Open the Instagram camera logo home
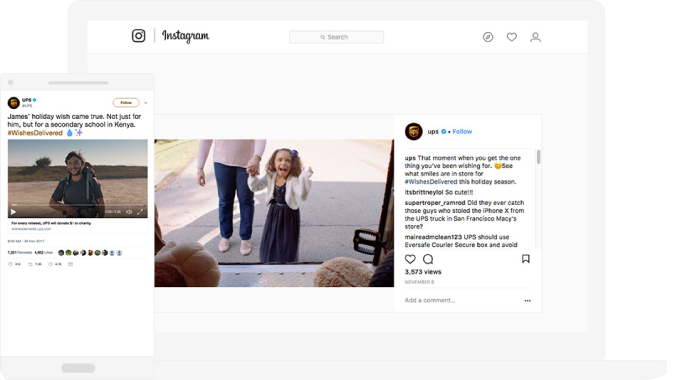680x380 pixels. coord(138,36)
